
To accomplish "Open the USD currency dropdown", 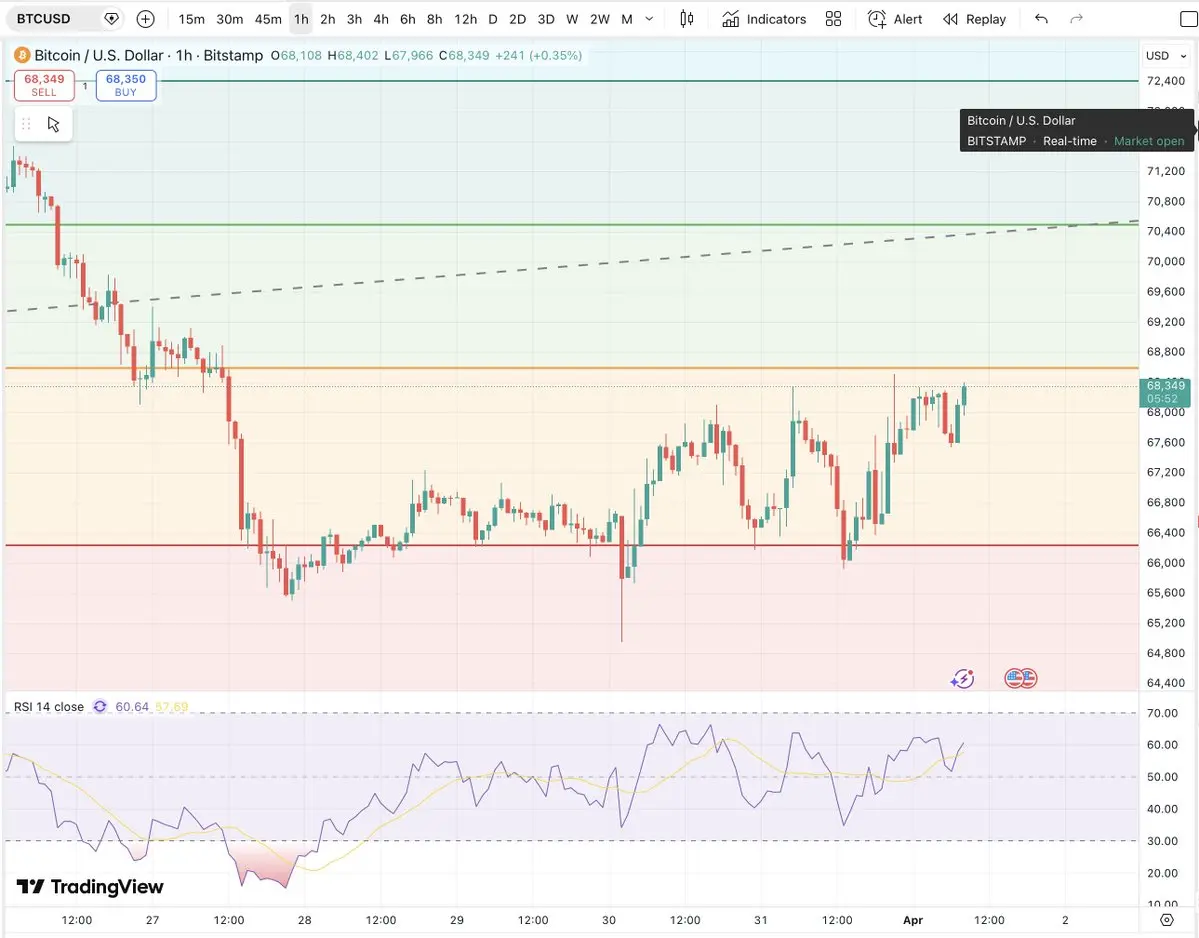I will pyautogui.click(x=1165, y=56).
